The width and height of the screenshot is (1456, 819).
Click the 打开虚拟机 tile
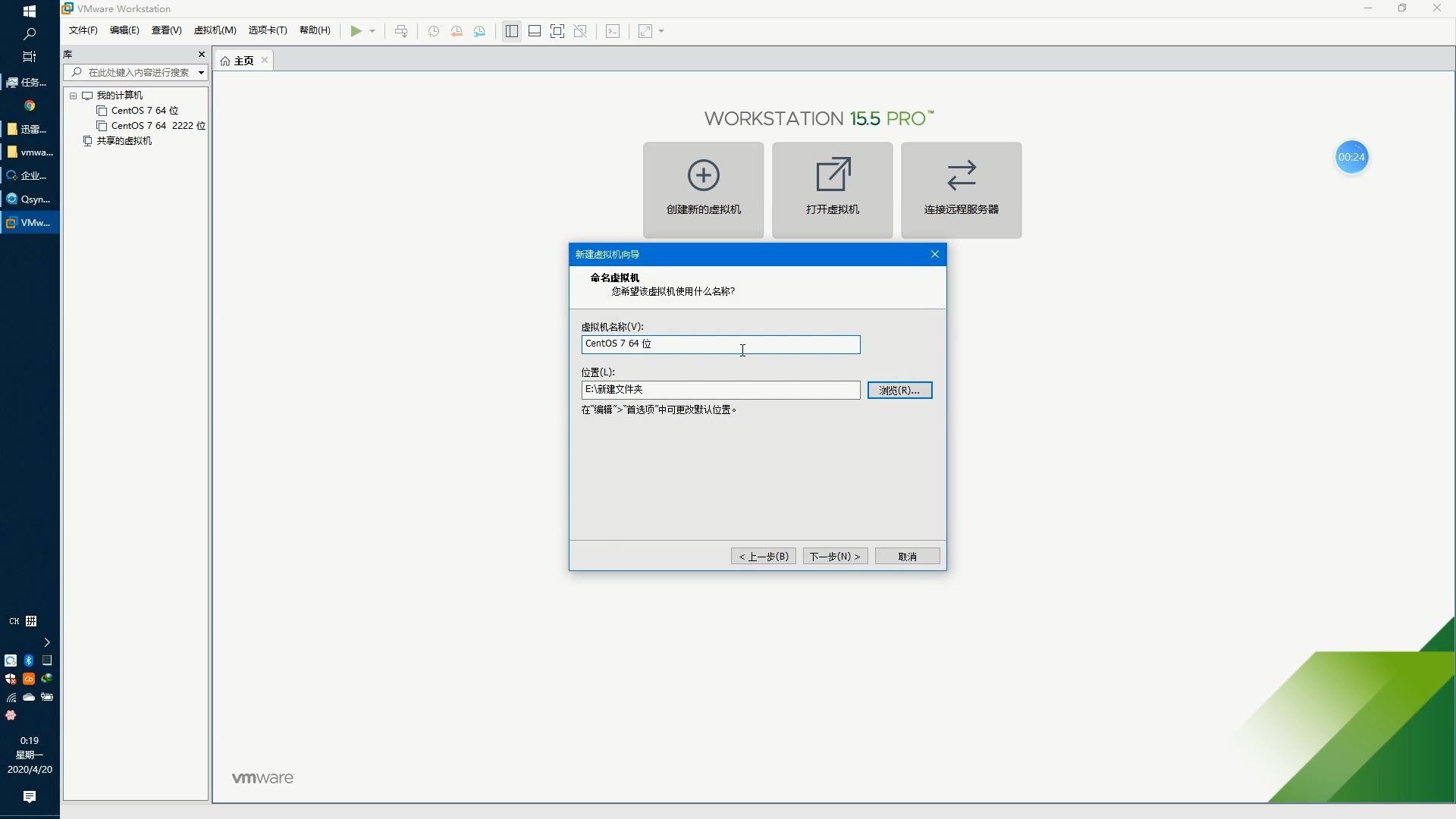(833, 190)
